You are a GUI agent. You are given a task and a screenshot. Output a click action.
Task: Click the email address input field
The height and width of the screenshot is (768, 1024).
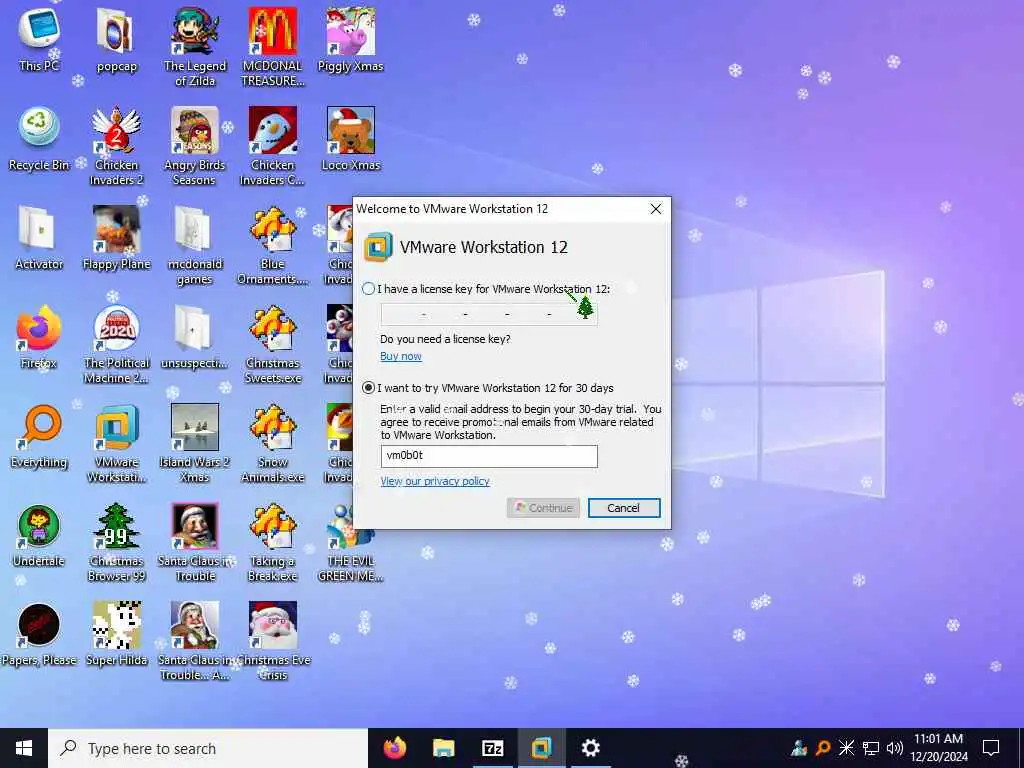tap(488, 456)
